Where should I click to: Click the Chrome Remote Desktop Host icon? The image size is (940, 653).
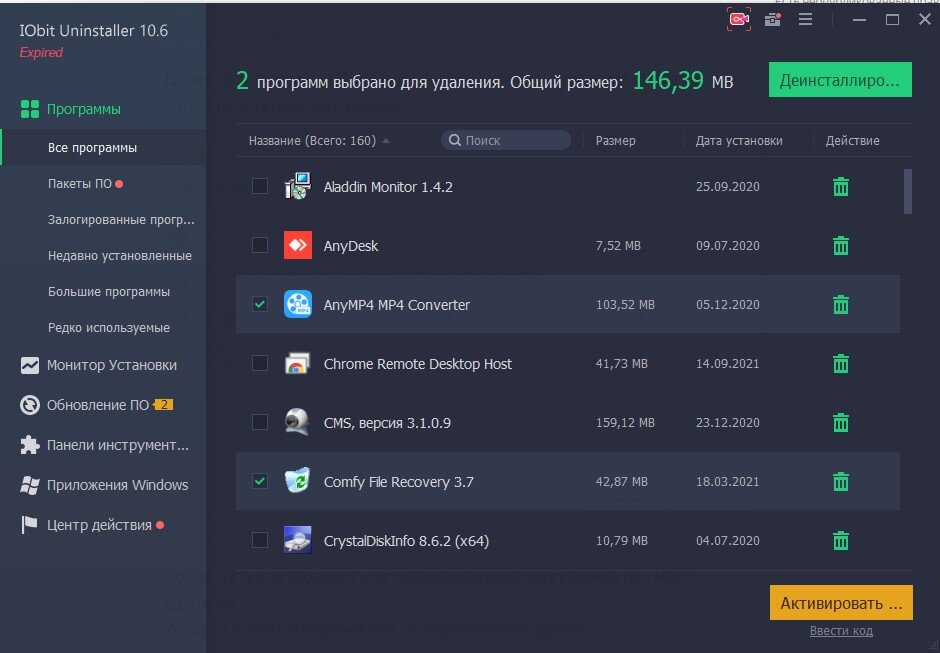[297, 363]
